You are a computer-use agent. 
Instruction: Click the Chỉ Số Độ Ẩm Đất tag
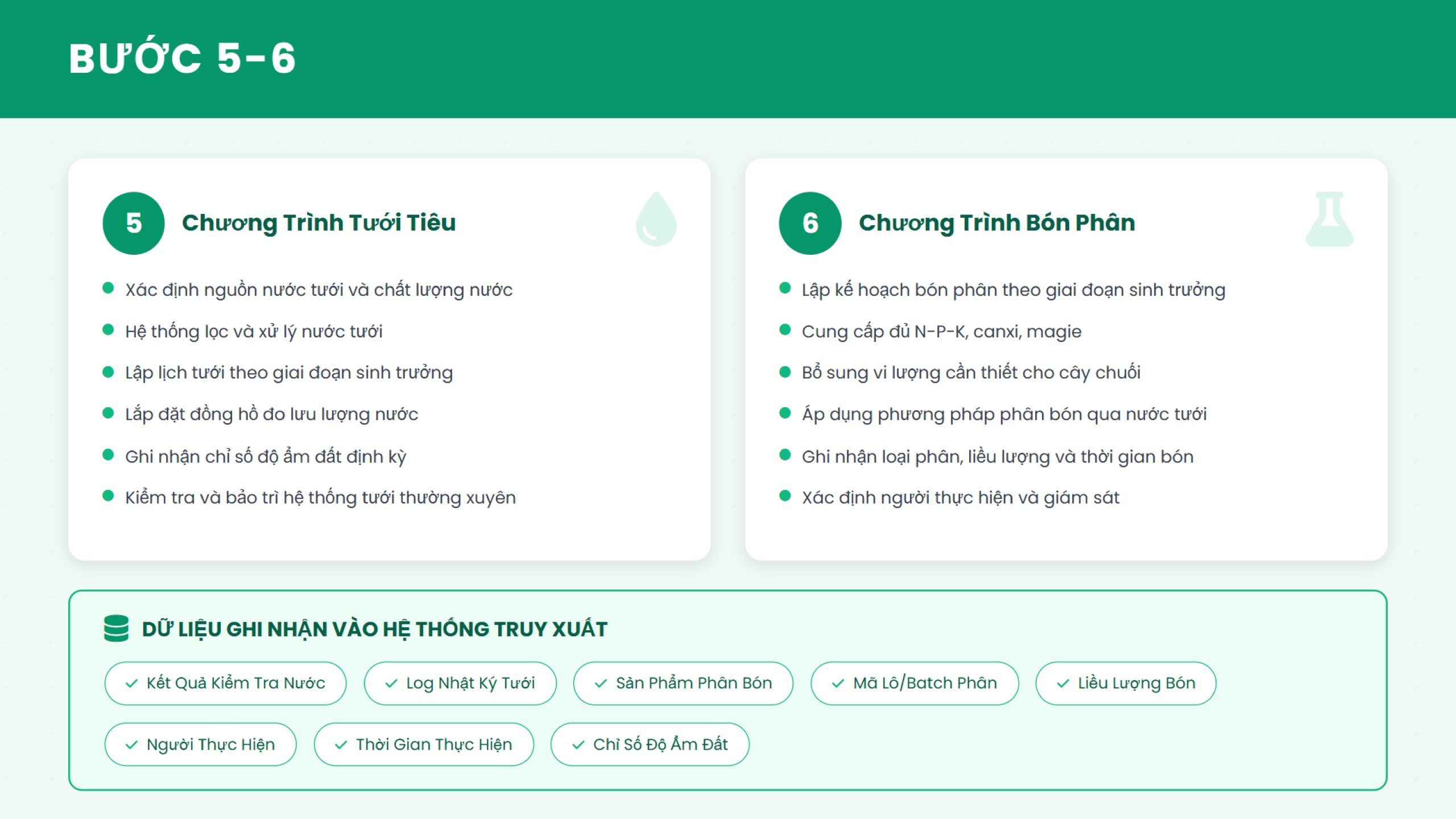(650, 744)
